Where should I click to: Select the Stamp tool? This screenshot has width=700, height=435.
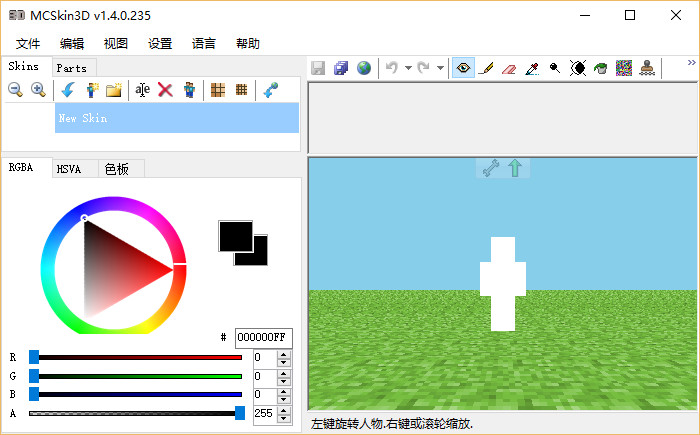647,68
